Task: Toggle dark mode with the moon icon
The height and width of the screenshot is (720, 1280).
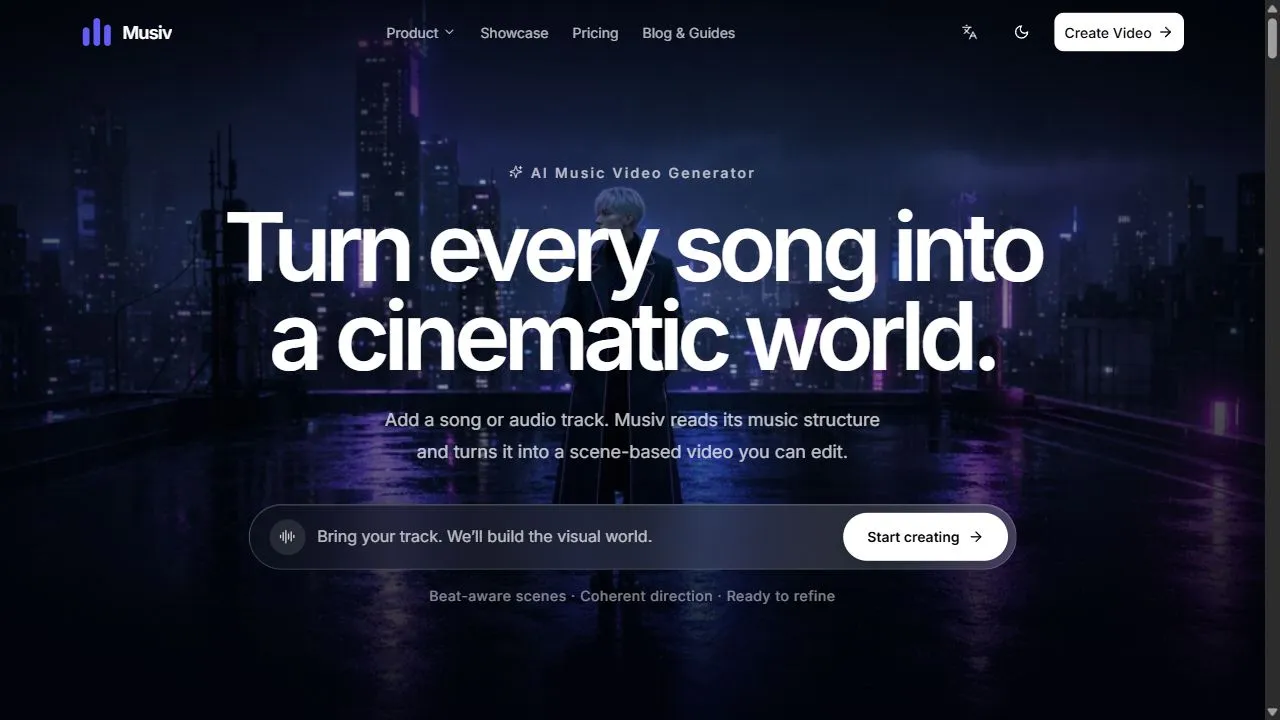Action: click(1021, 32)
